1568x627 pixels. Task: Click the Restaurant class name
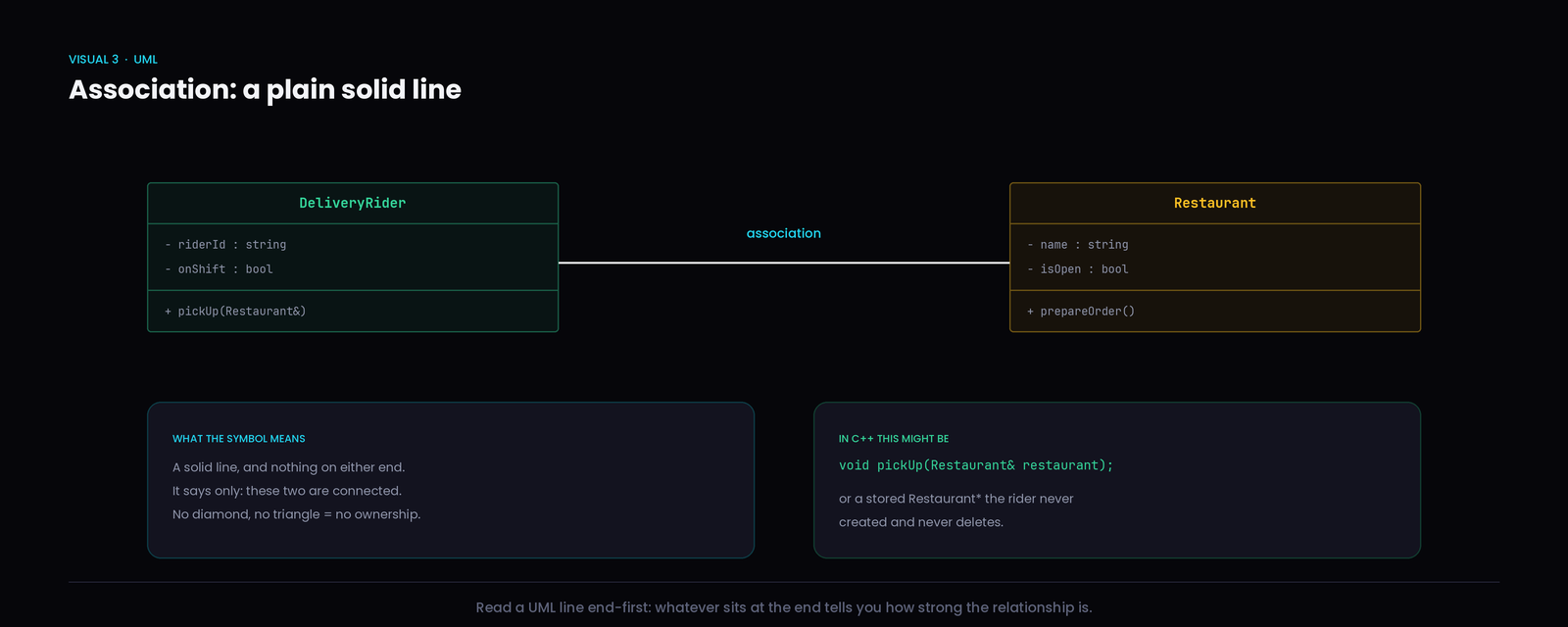(1215, 203)
